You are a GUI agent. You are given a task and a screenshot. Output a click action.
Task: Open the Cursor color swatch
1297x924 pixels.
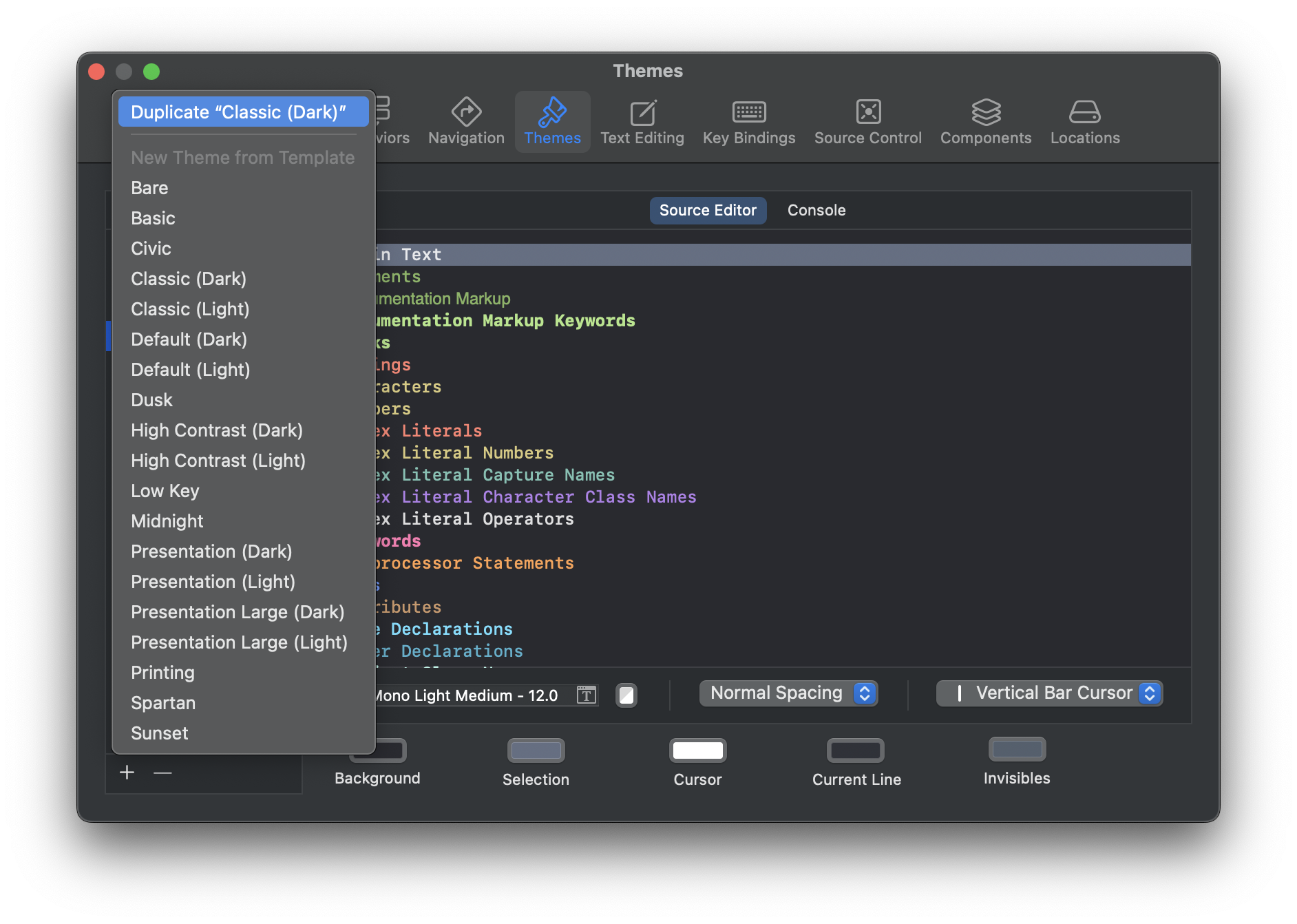pos(697,750)
